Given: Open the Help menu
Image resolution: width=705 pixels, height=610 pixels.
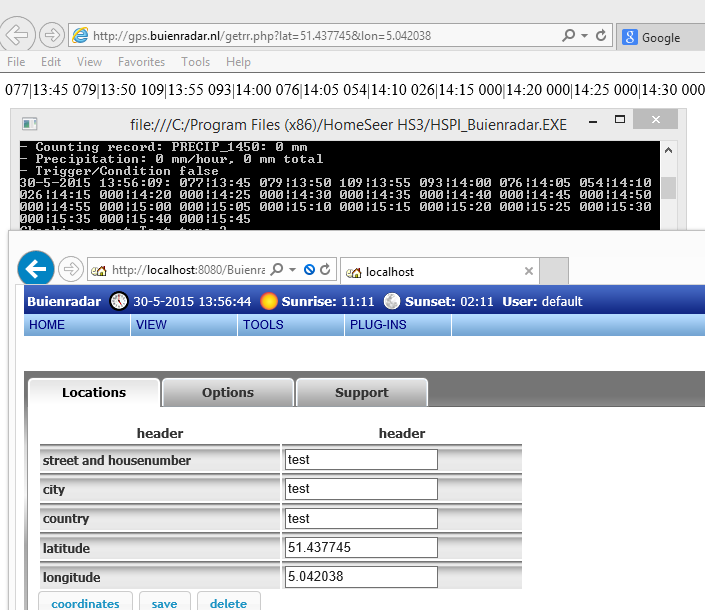Looking at the screenshot, I should 238,62.
